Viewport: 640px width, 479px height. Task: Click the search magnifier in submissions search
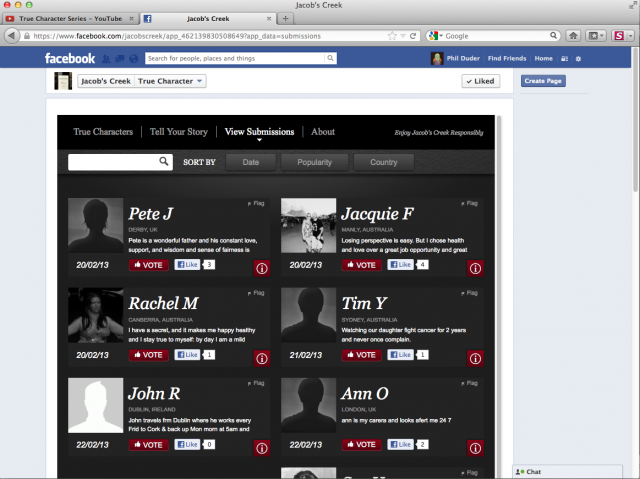coord(164,161)
